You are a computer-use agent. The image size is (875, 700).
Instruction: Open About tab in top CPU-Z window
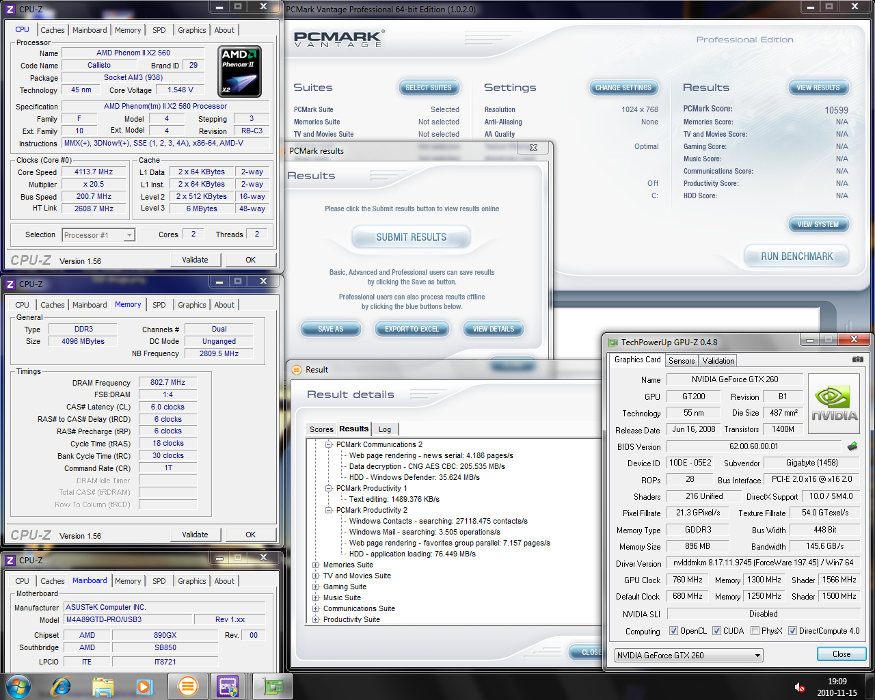click(224, 30)
